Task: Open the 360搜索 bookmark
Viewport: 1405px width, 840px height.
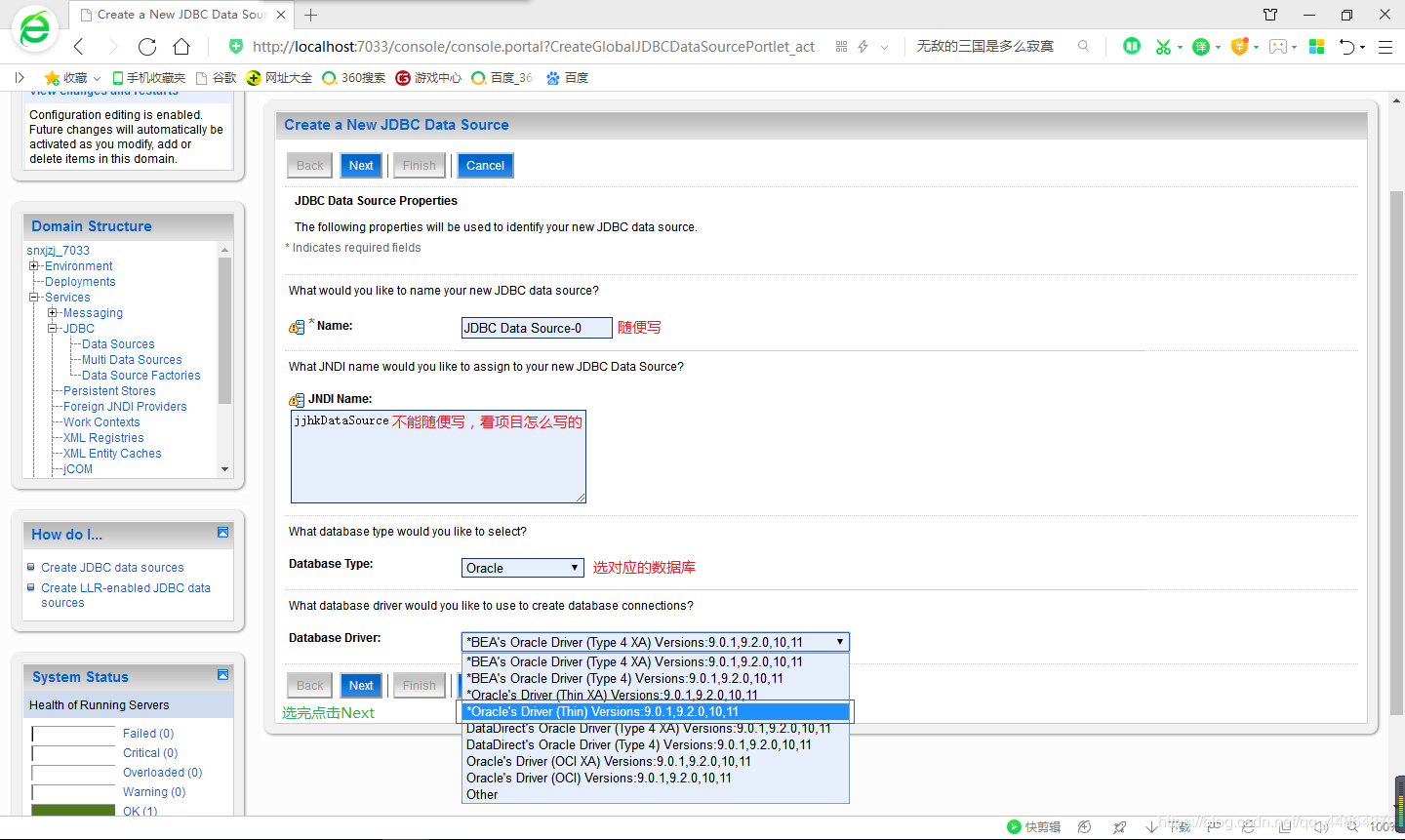Action: point(354,77)
